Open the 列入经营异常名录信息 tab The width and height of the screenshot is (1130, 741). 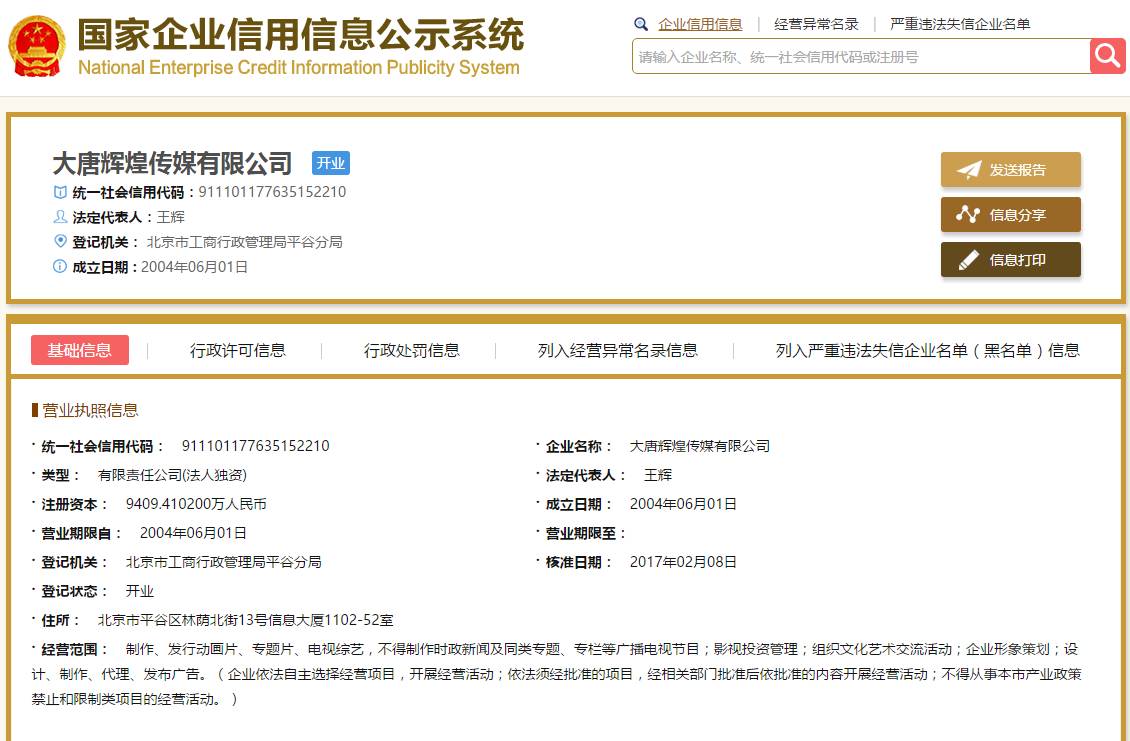(618, 350)
